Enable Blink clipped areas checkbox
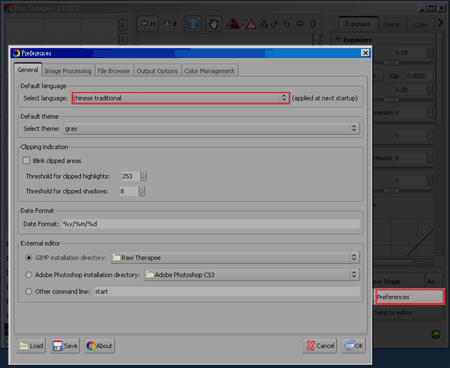The image size is (450, 368). [x=26, y=160]
